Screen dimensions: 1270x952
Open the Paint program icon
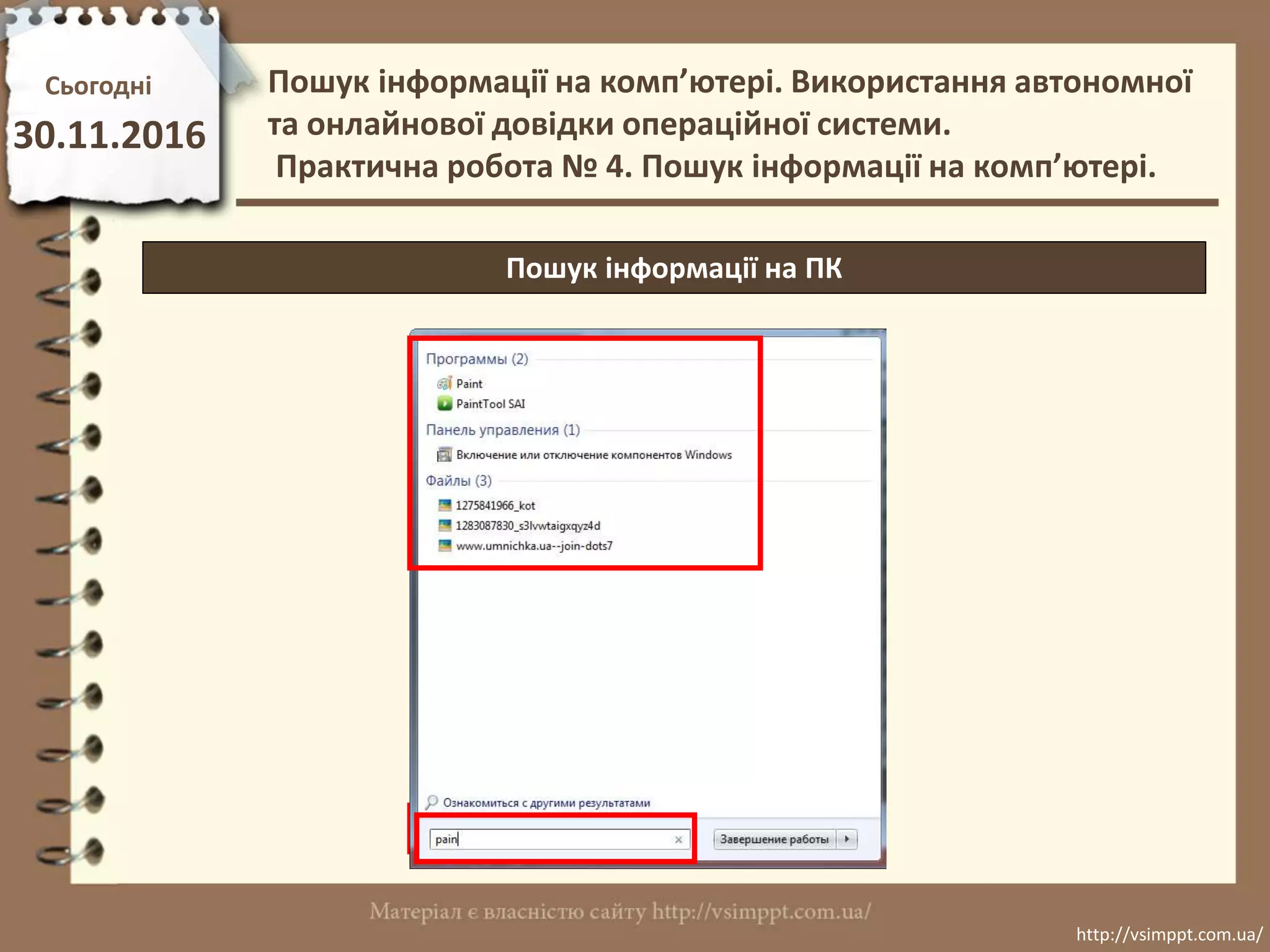[445, 384]
